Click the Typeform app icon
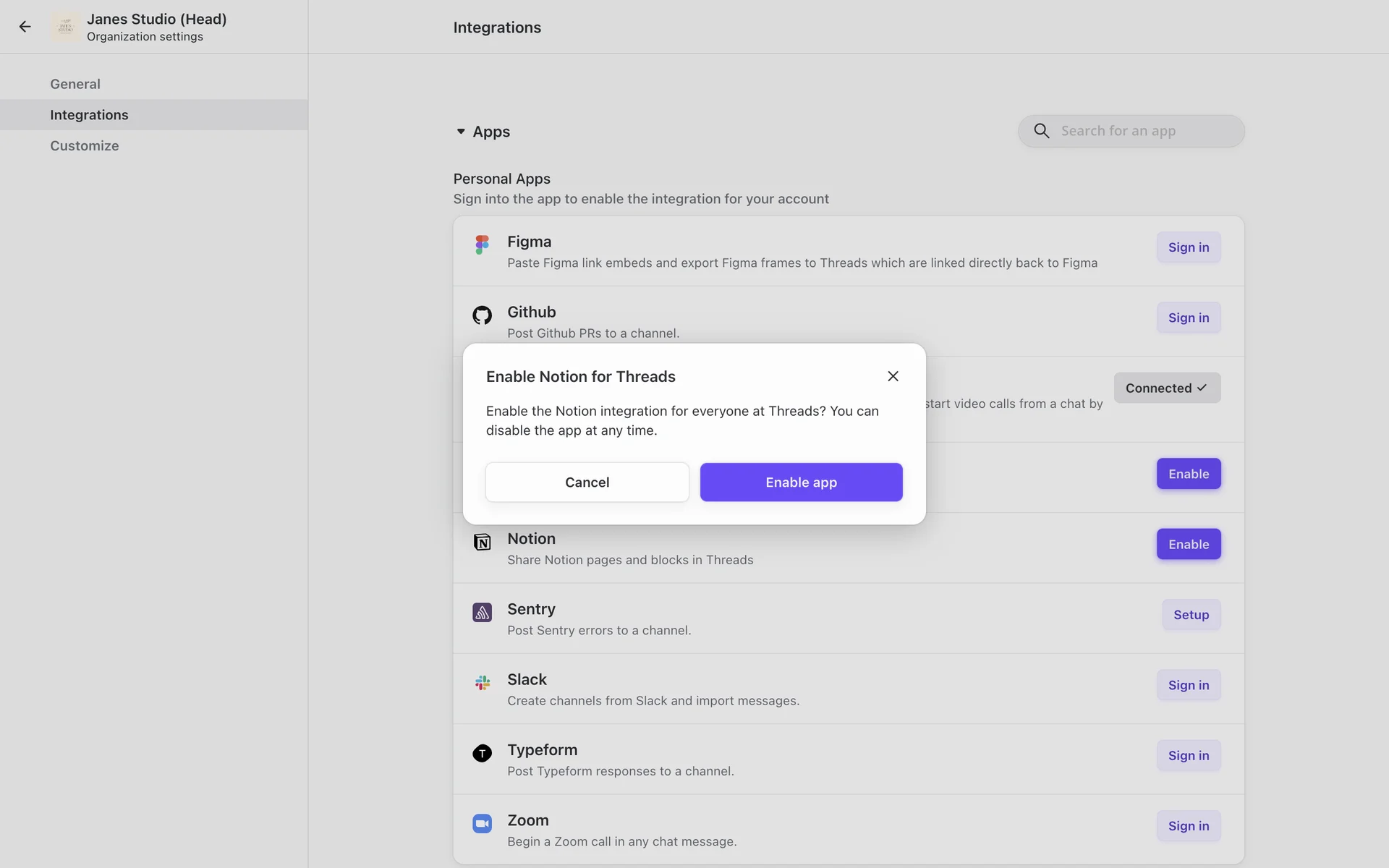Image resolution: width=1389 pixels, height=868 pixels. [x=482, y=753]
